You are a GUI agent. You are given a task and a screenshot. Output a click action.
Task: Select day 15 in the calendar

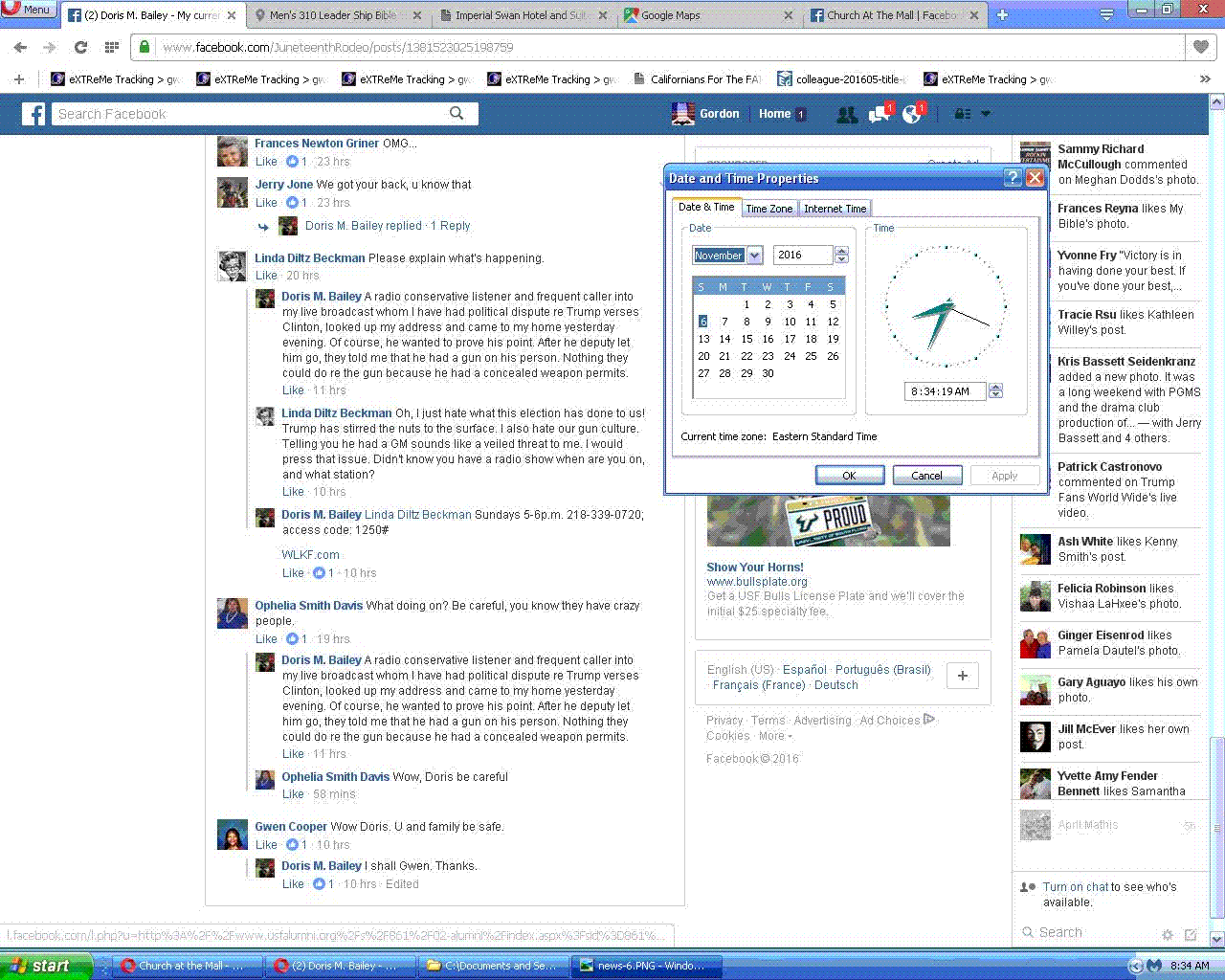(746, 339)
